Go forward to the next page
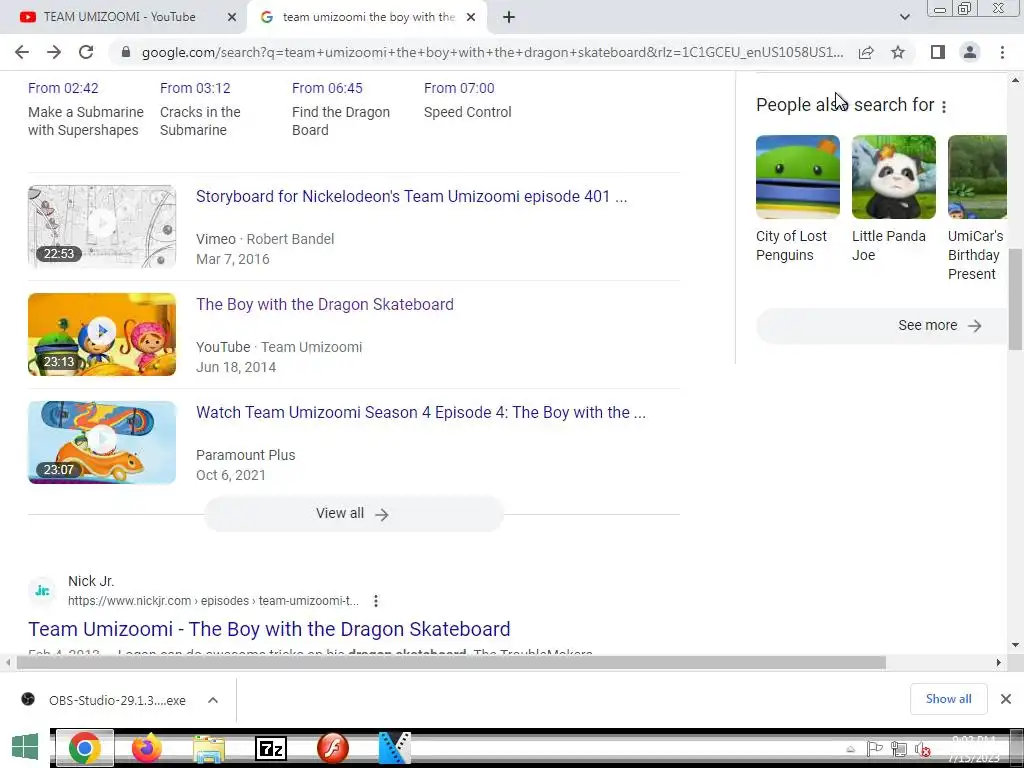Viewport: 1024px width, 768px height. tap(54, 52)
